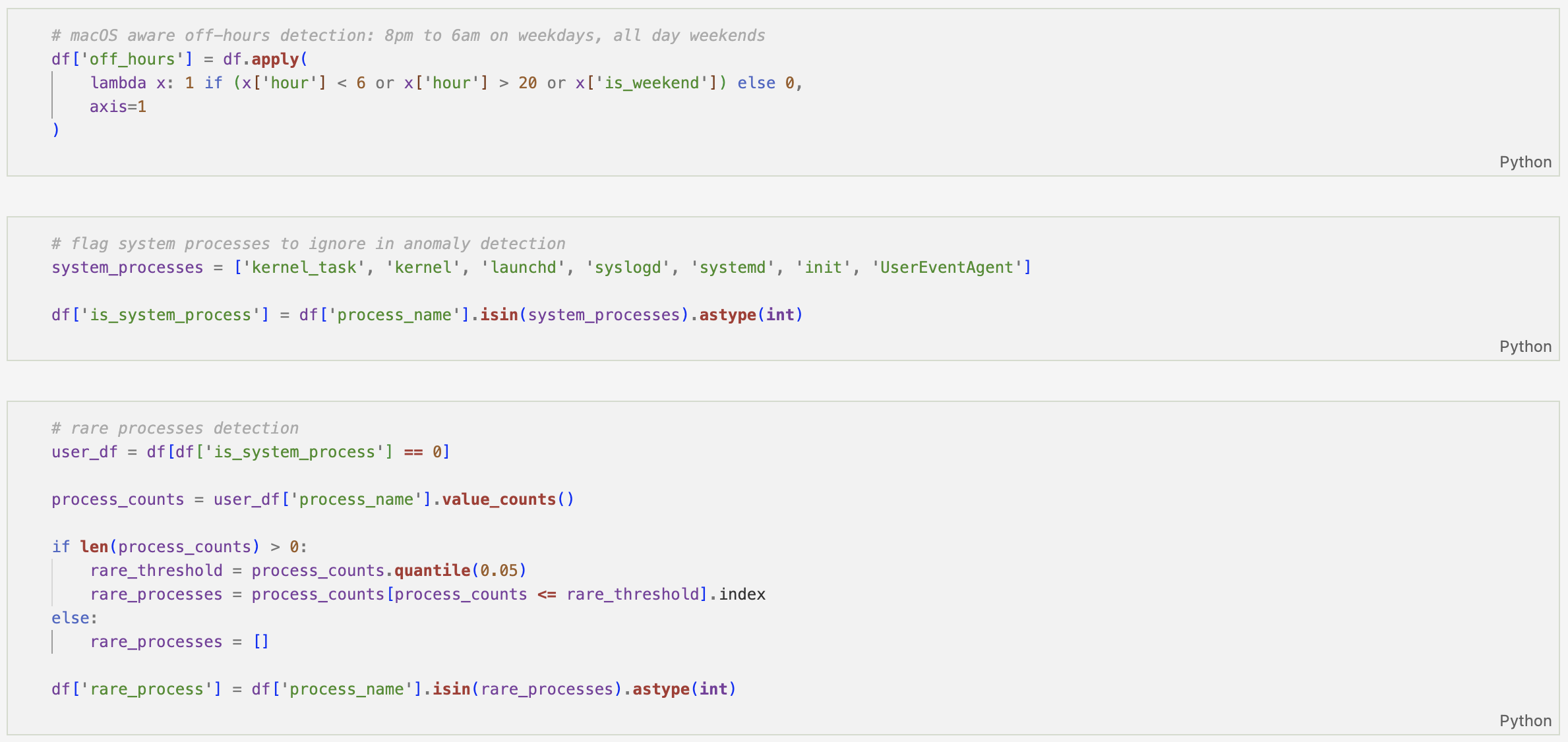This screenshot has height=742, width=1568.
Task: Click the closing parenthesis of df.apply
Action: (56, 130)
